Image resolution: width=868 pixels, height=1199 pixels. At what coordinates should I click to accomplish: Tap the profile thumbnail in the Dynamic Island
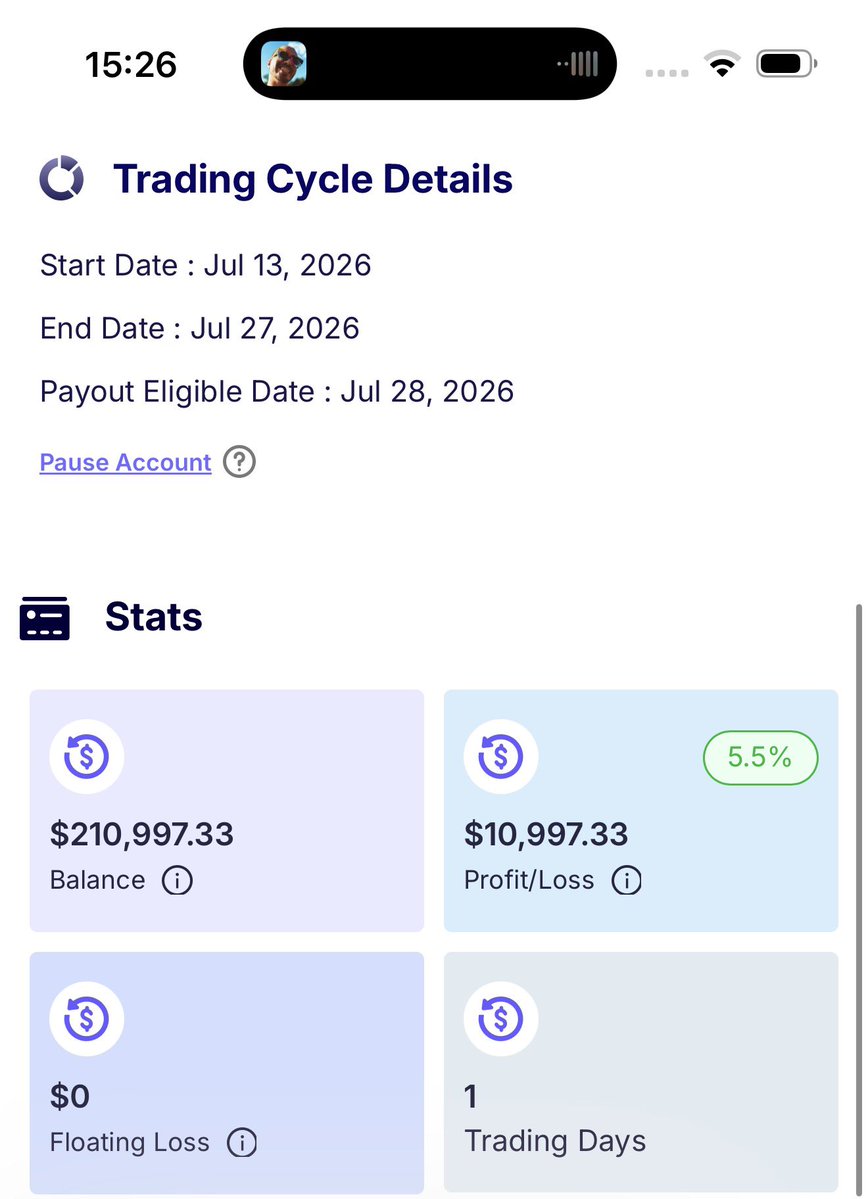(284, 64)
